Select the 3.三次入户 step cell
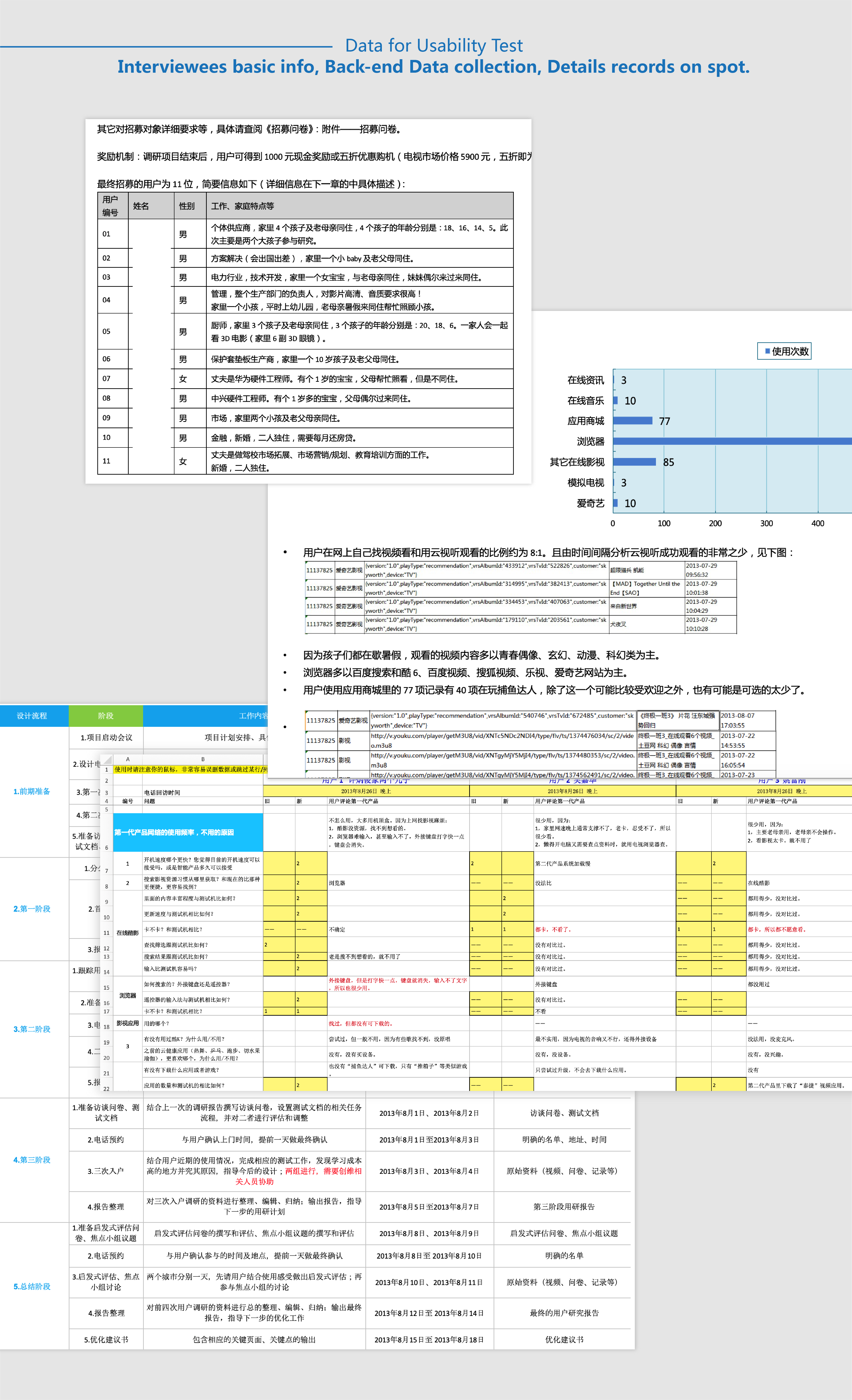The width and height of the screenshot is (852, 1400). coord(106,1171)
